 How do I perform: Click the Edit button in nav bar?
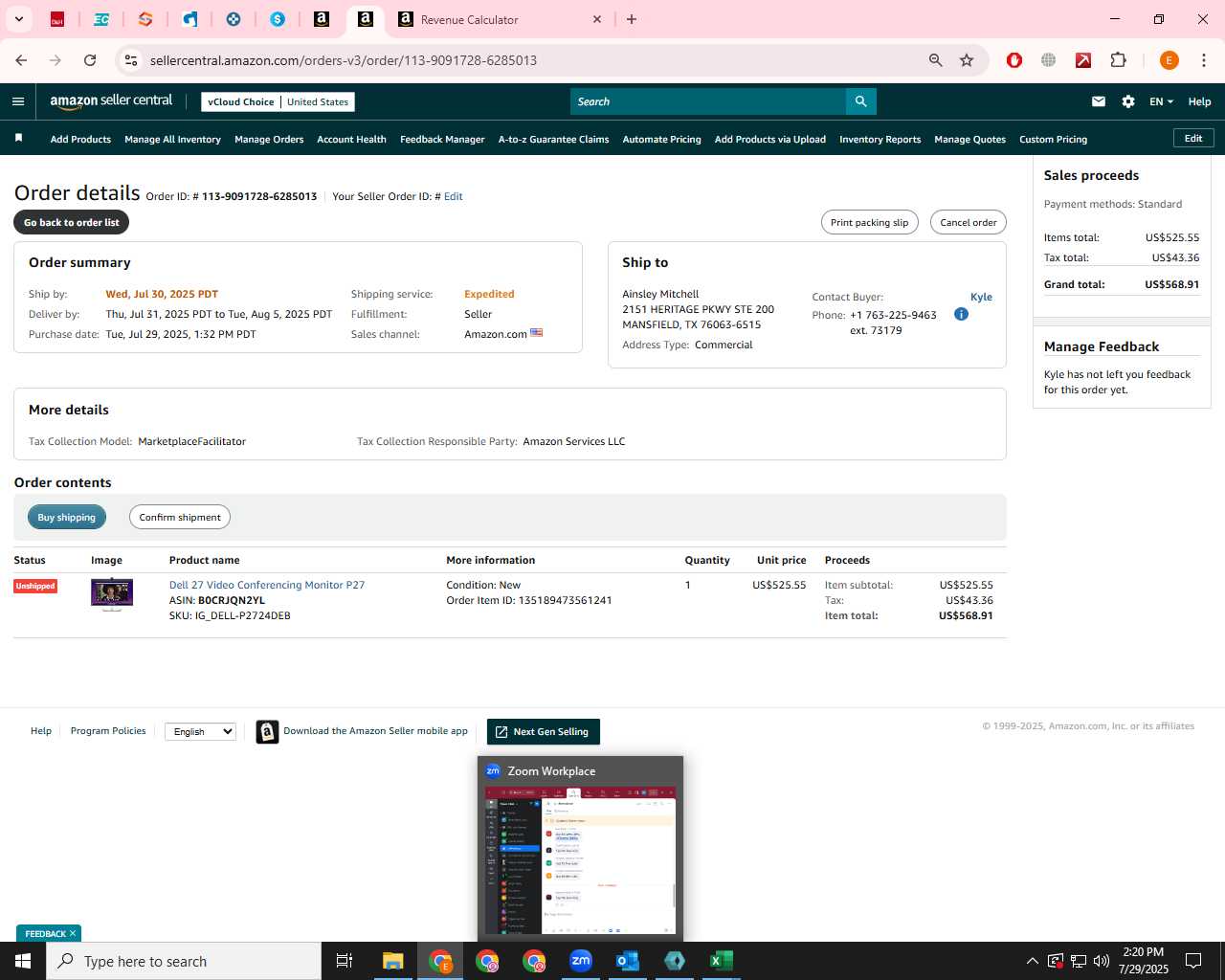pyautogui.click(x=1193, y=138)
